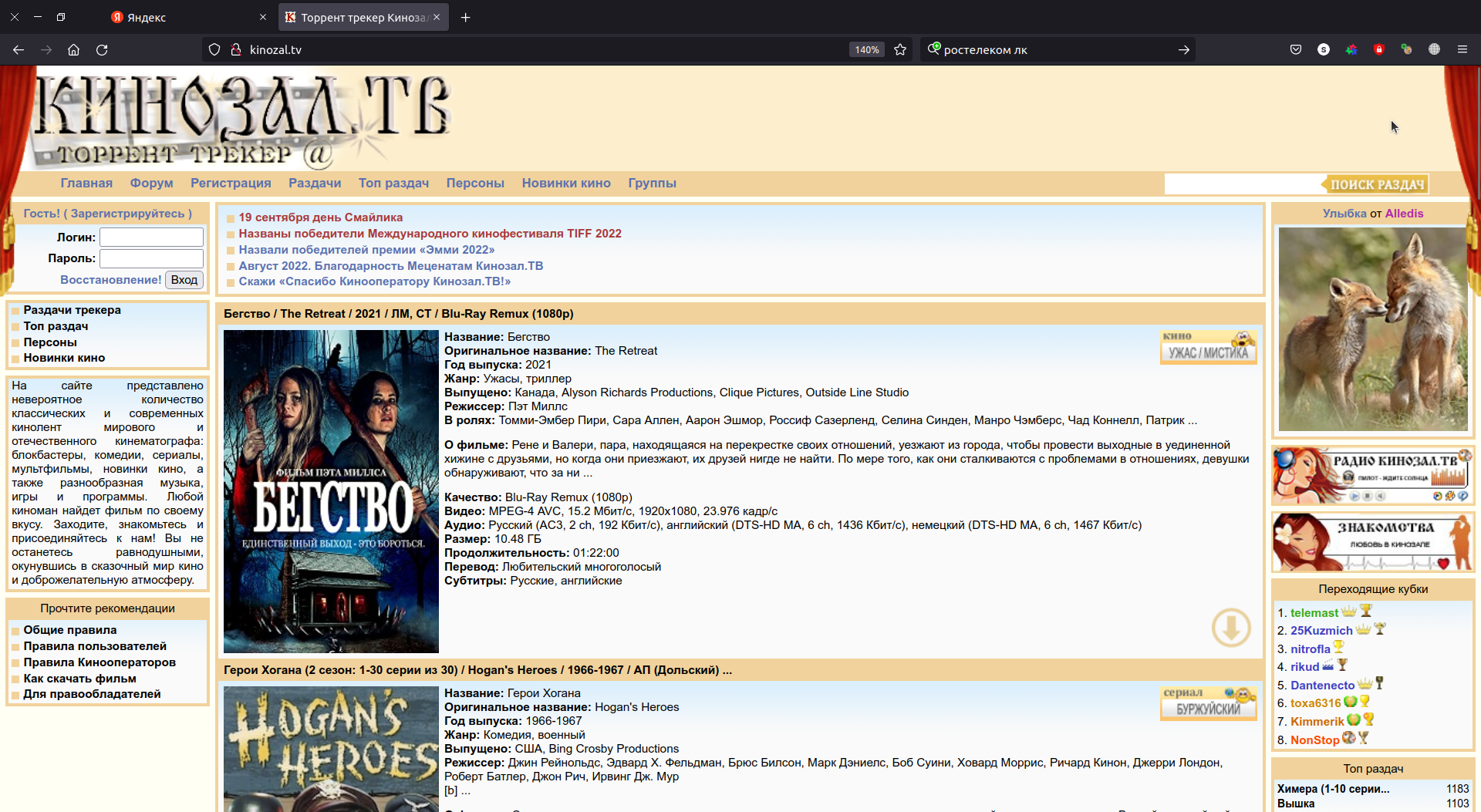
Task: Open the Бегство movie poster
Action: 331,491
